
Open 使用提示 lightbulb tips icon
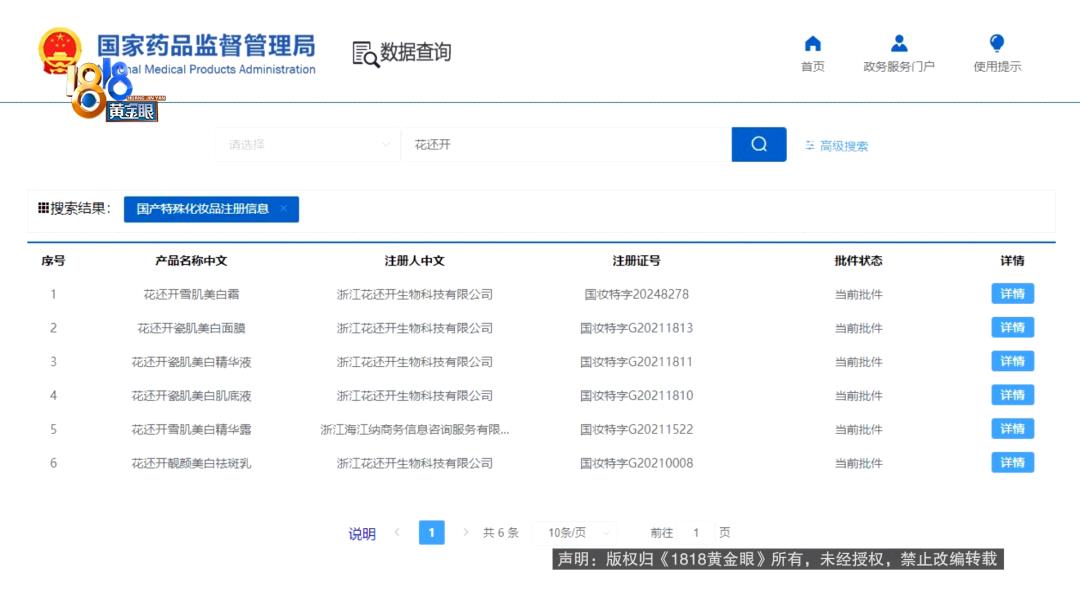tap(997, 44)
